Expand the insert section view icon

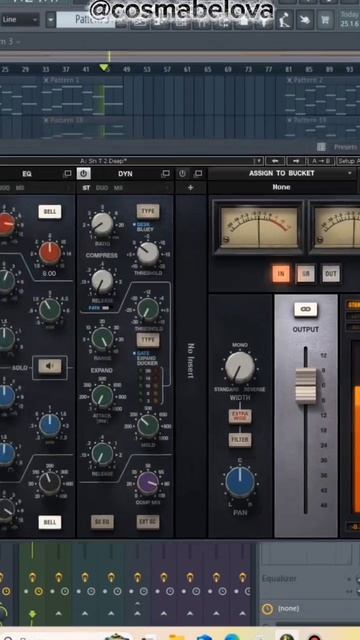pyautogui.click(x=198, y=173)
